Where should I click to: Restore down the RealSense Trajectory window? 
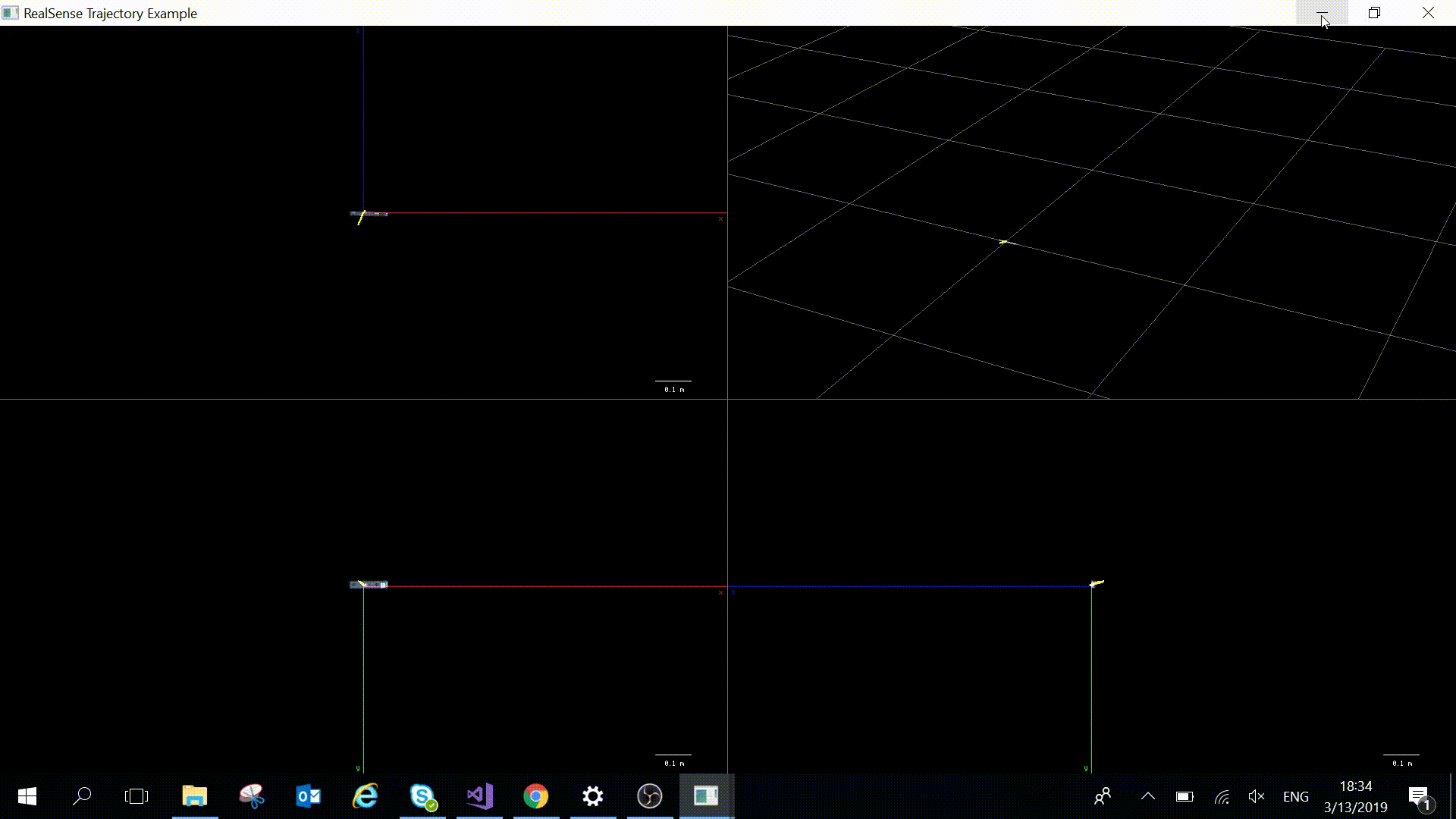click(x=1374, y=13)
